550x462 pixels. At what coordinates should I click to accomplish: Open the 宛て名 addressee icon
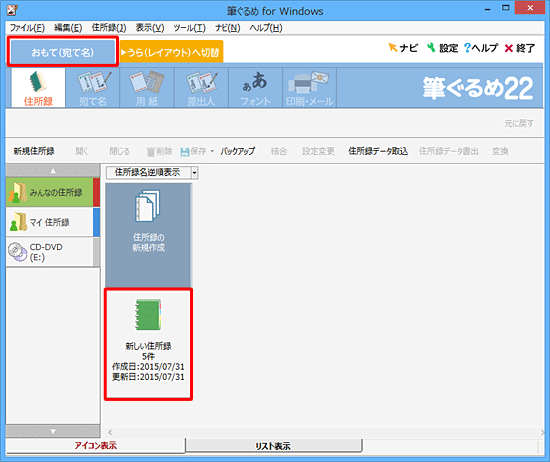point(93,88)
